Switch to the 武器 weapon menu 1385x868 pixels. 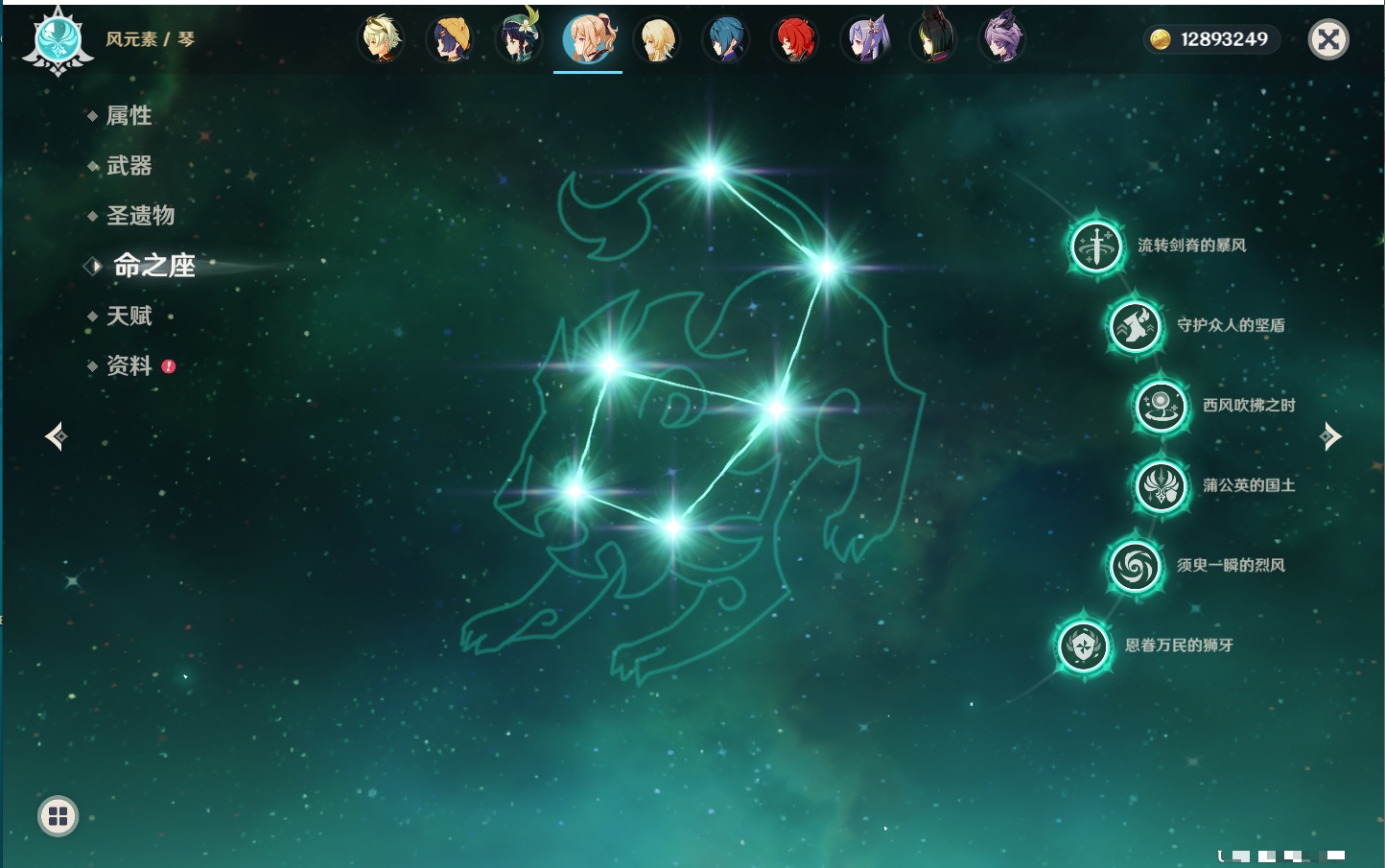129,166
